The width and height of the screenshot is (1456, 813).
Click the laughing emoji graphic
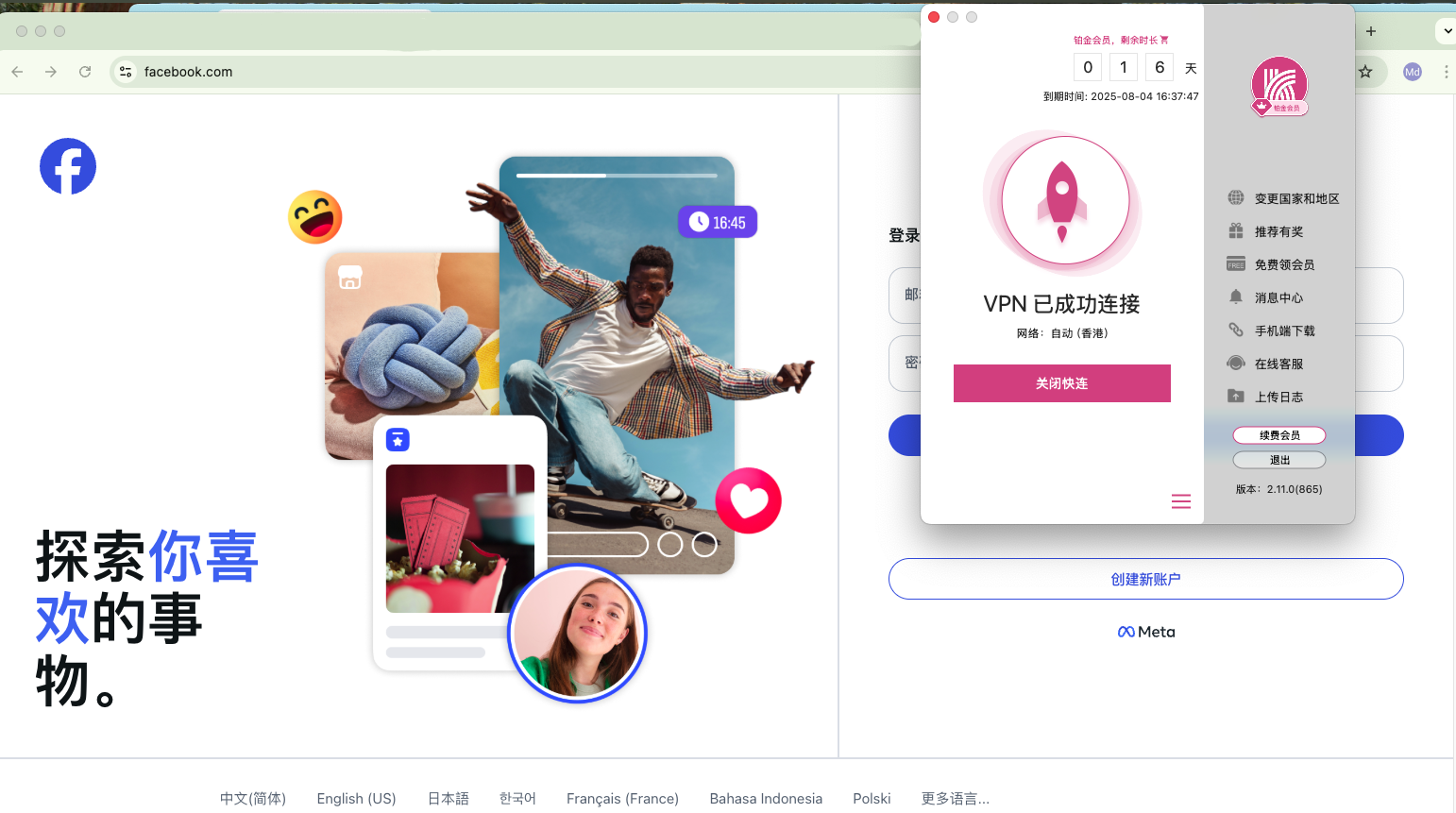[315, 217]
